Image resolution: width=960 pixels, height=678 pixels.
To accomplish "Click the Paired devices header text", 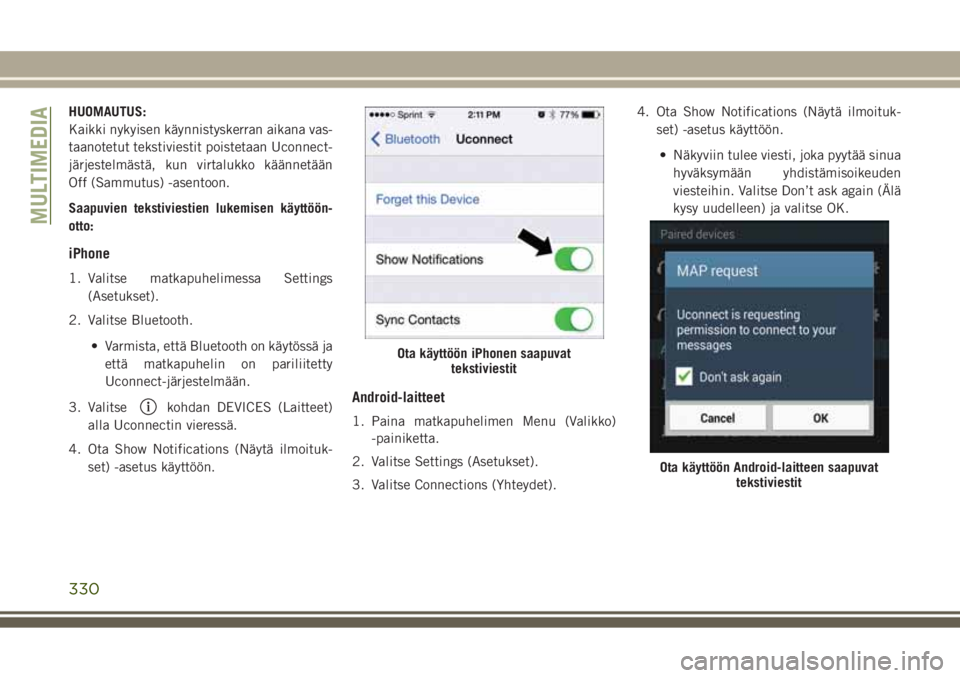I will click(x=697, y=235).
